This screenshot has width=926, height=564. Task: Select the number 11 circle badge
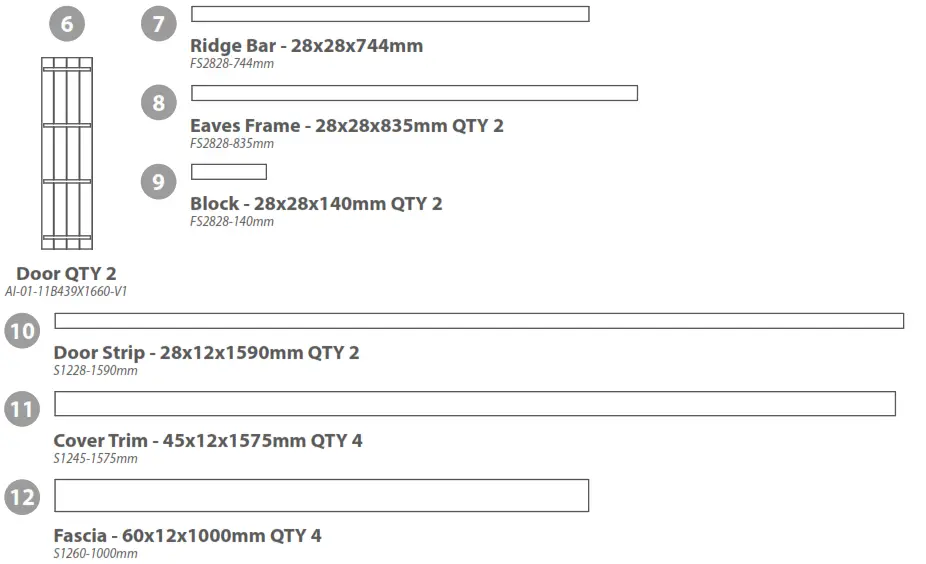(x=21, y=409)
